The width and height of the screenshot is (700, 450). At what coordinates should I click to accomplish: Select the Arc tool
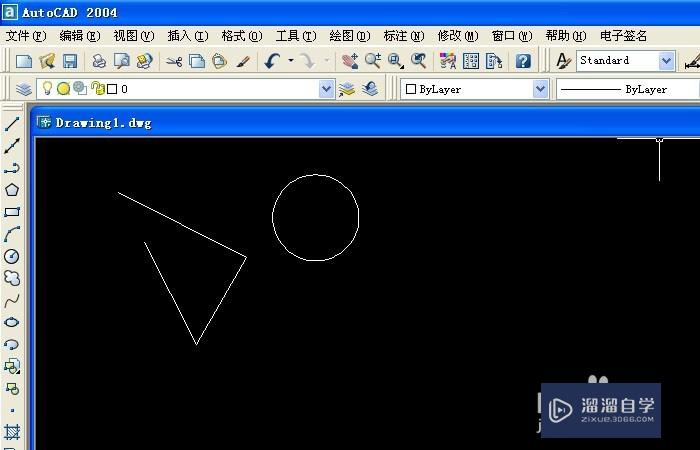[x=12, y=234]
